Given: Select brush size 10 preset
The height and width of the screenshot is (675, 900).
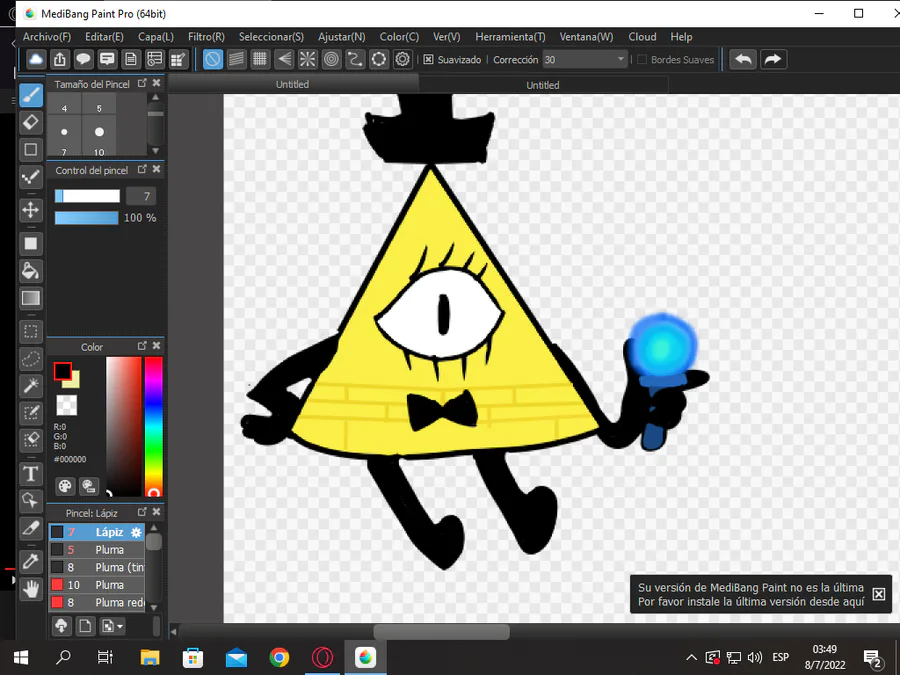Looking at the screenshot, I should pos(99,135).
